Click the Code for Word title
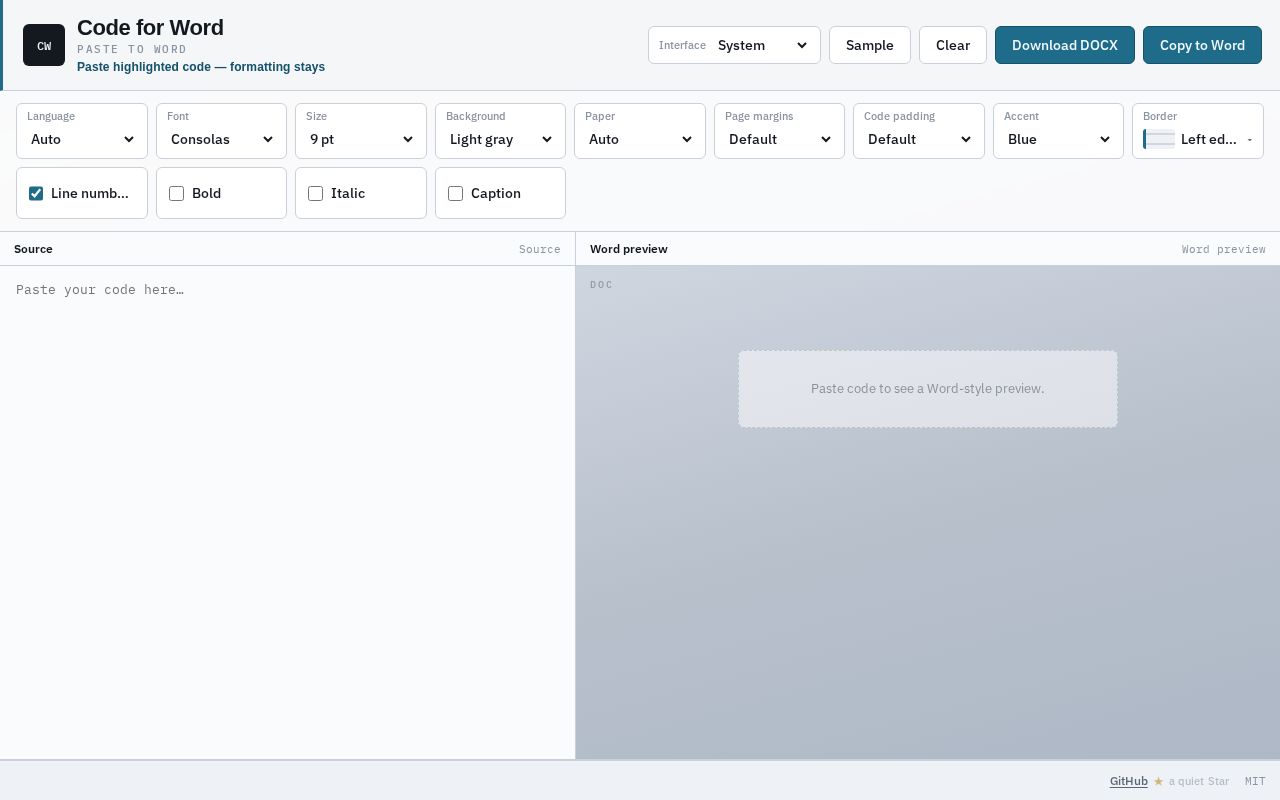Viewport: 1280px width, 800px height. click(150, 28)
